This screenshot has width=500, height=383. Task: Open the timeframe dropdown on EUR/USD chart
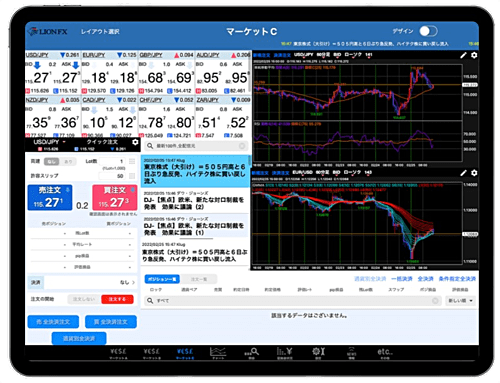point(322,172)
